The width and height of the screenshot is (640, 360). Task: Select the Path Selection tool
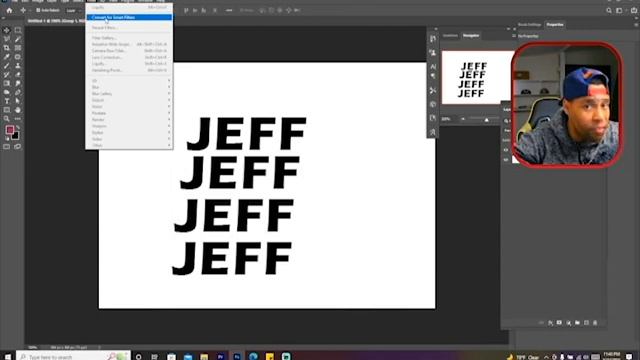18,101
